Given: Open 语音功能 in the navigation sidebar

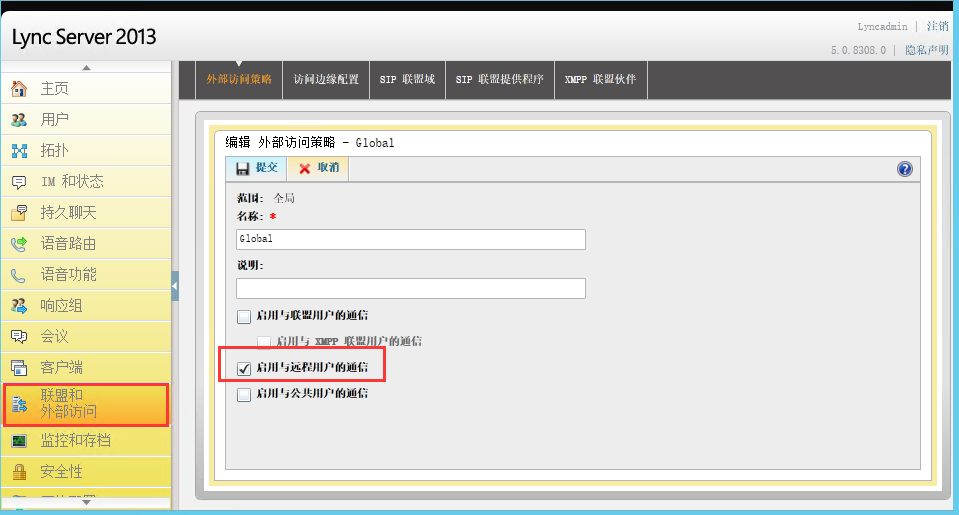Looking at the screenshot, I should (x=86, y=275).
